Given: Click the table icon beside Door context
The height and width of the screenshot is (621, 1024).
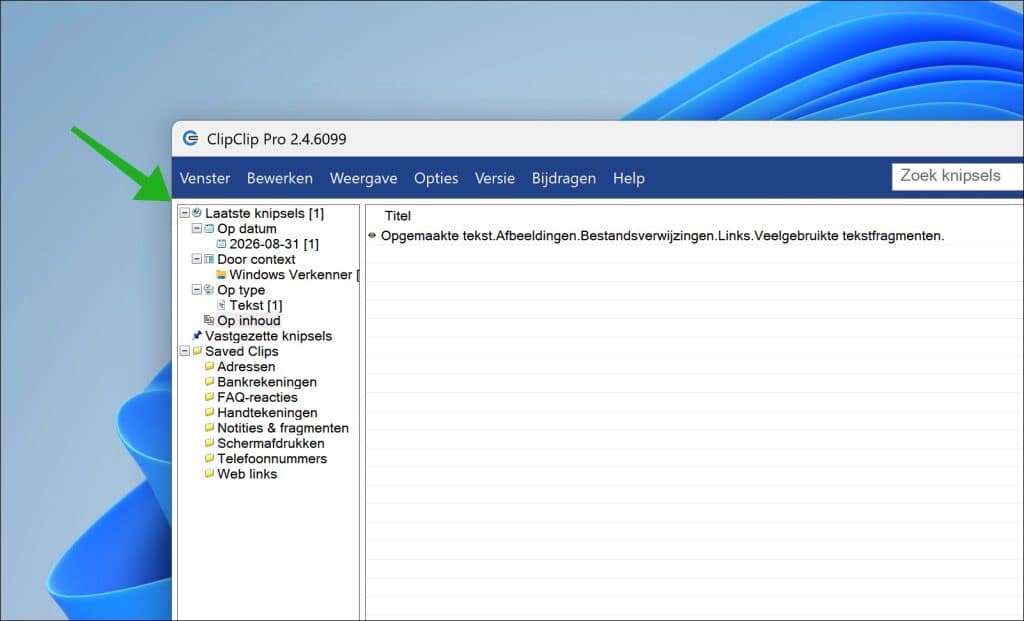Looking at the screenshot, I should click(x=209, y=259).
